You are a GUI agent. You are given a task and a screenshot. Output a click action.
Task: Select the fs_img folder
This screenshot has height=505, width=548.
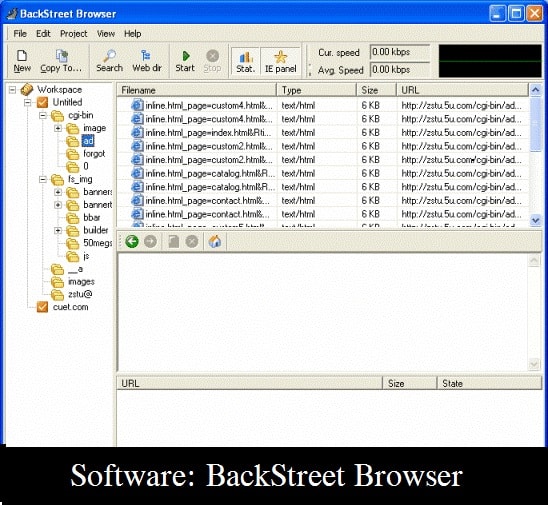(x=80, y=179)
